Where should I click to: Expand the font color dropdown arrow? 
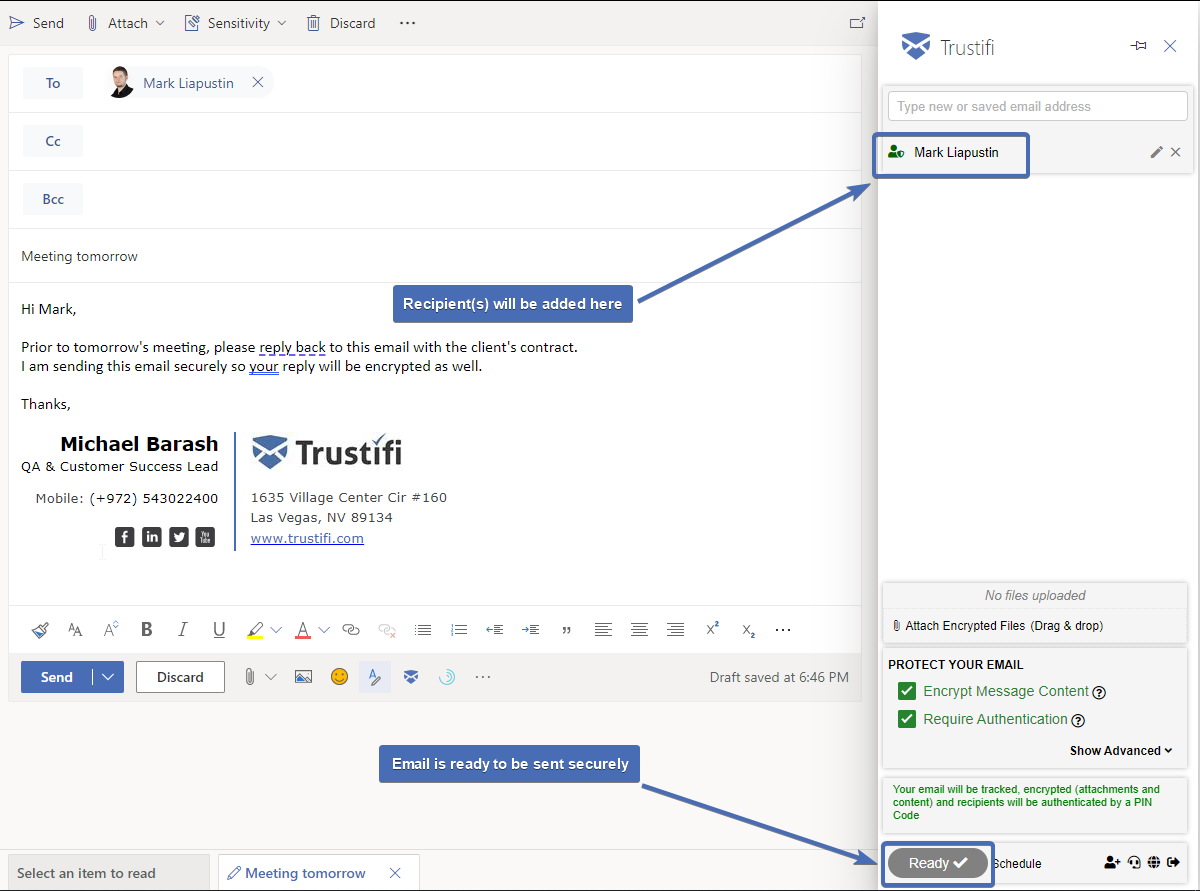(324, 630)
